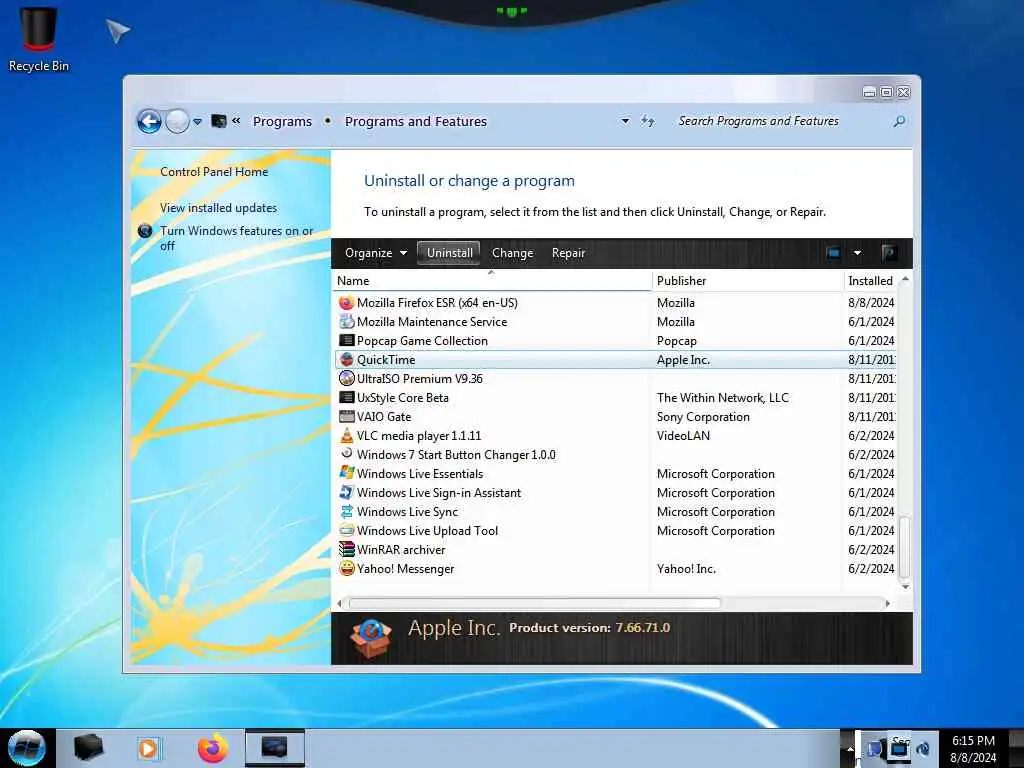Click 'Sony Corporation' publisher cell

[703, 417]
